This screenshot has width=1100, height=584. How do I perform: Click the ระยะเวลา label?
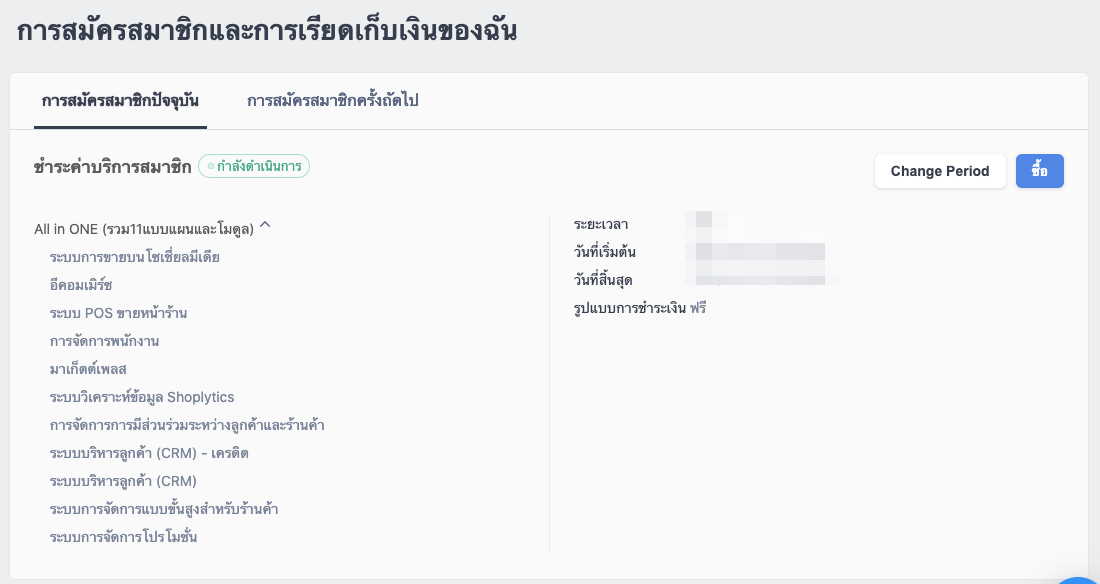pos(601,225)
